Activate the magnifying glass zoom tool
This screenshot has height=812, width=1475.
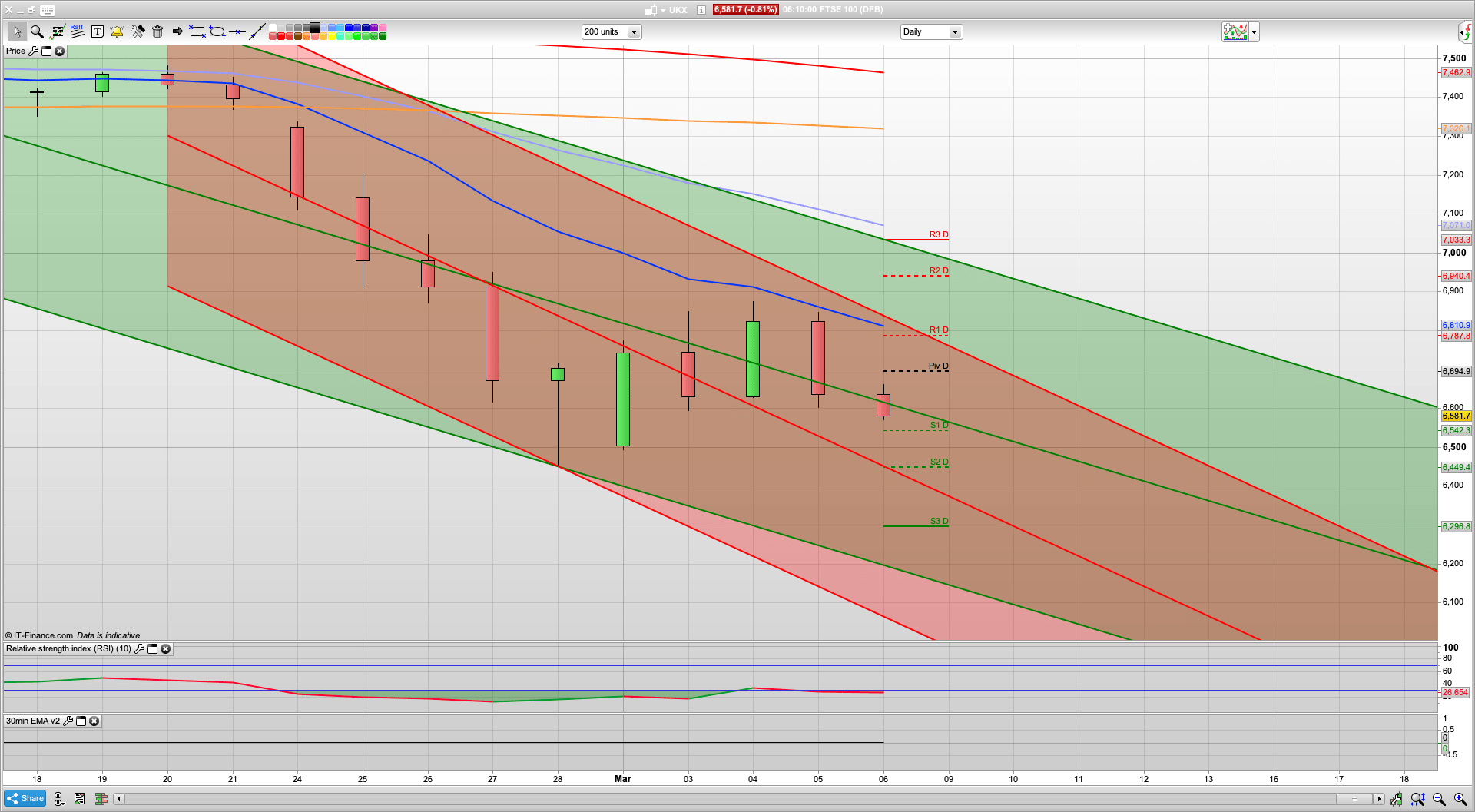tap(37, 31)
